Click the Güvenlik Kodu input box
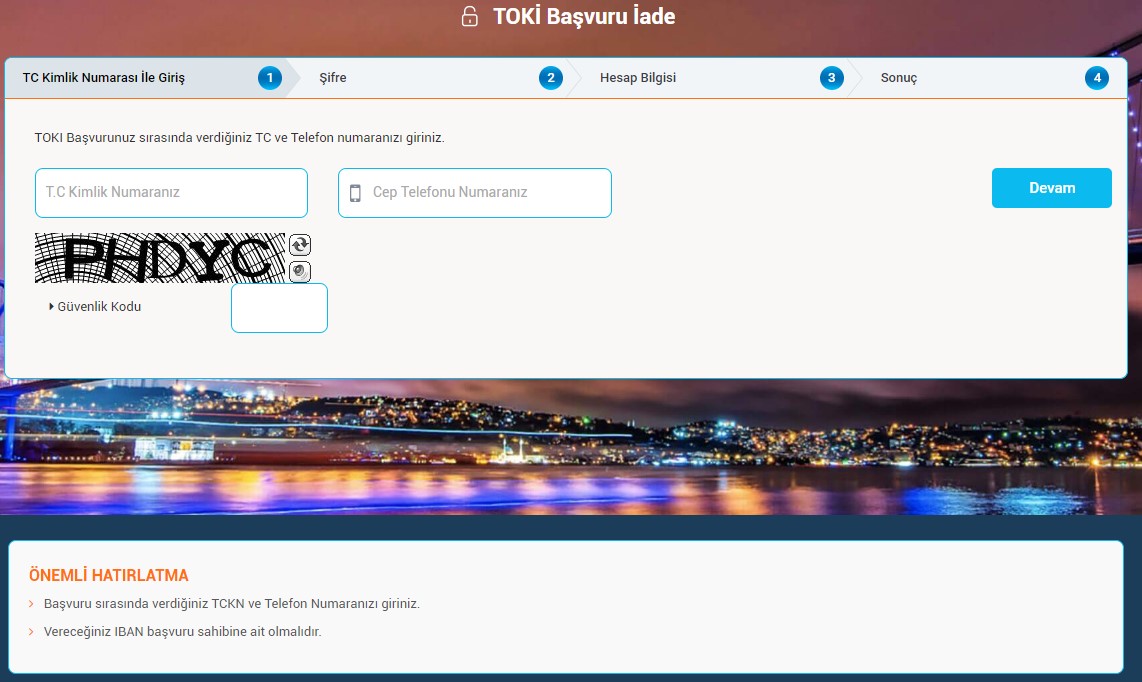The height and width of the screenshot is (682, 1142). click(x=280, y=308)
